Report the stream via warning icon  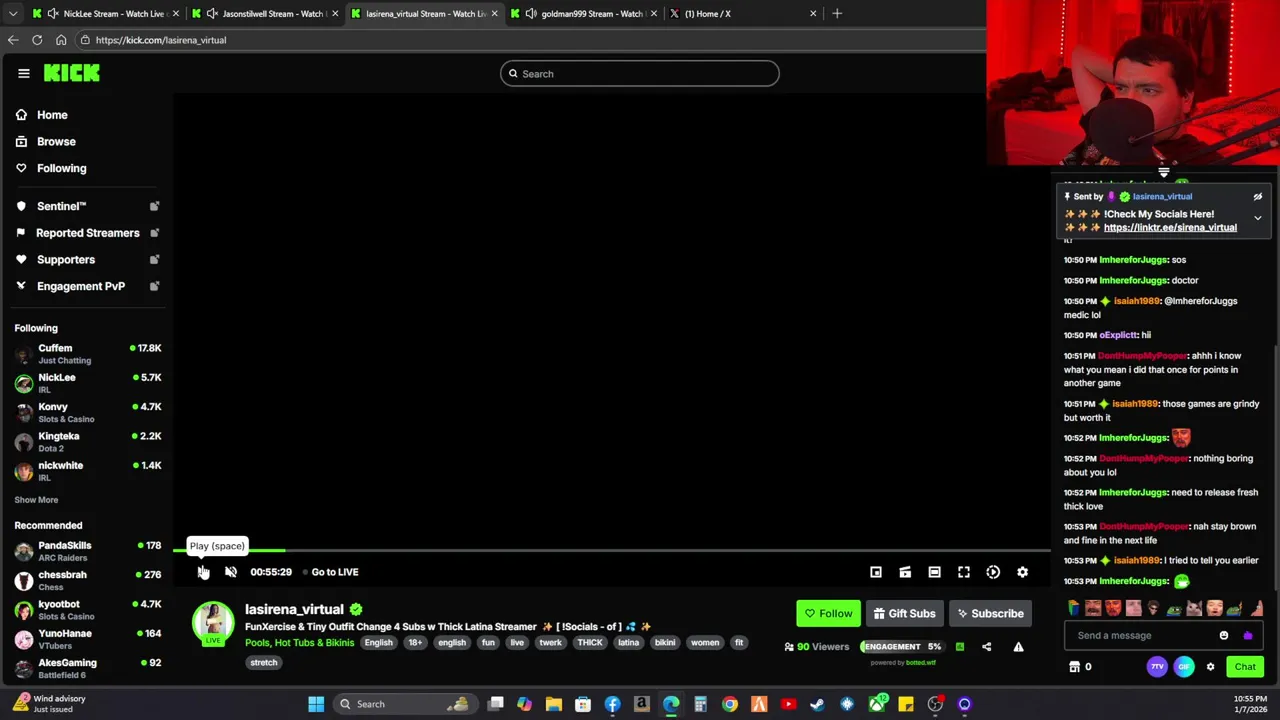click(1018, 647)
